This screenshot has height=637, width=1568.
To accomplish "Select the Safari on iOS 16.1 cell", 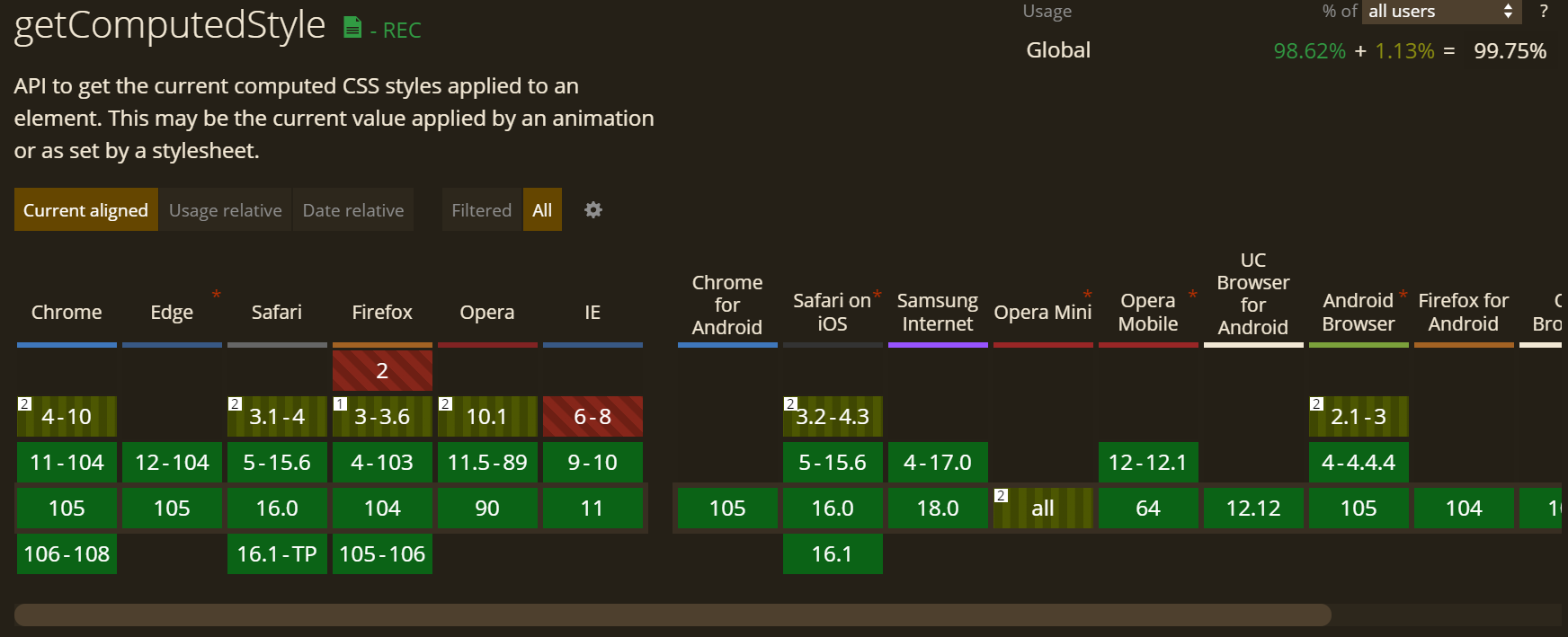I will tap(833, 553).
